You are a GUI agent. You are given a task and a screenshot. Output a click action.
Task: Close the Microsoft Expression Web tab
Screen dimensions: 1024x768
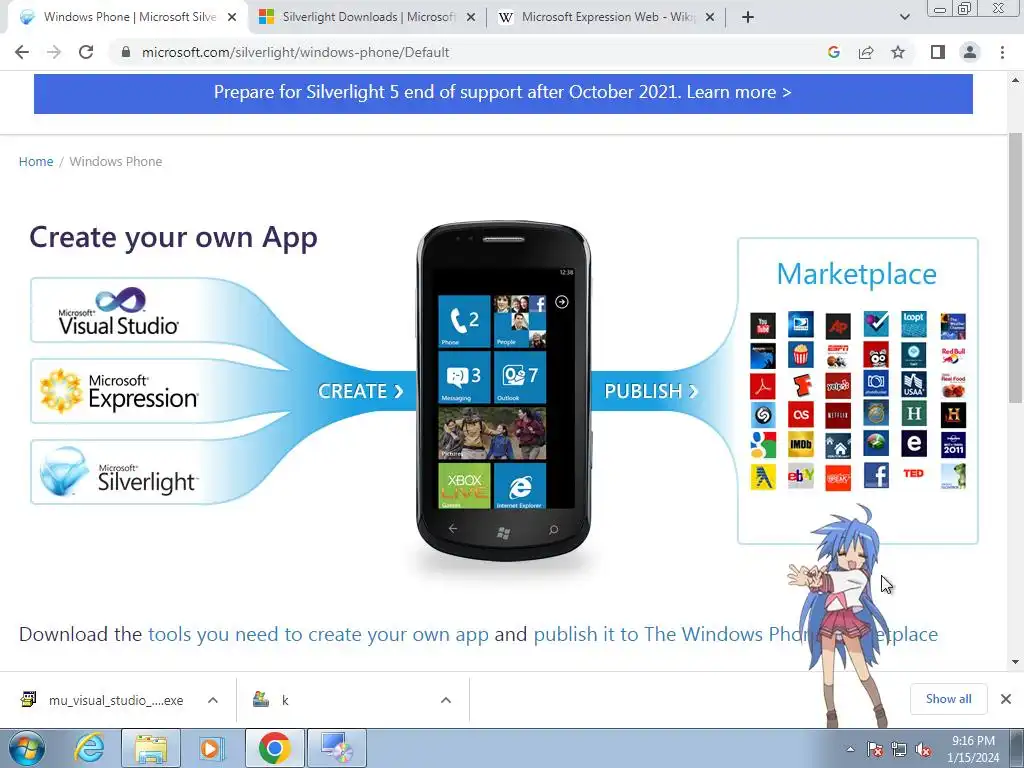(710, 18)
